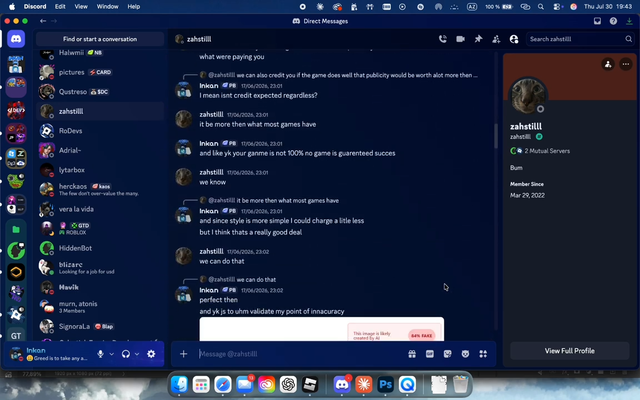Open the more options menu in profile panel
This screenshot has width=640, height=400.
[625, 64]
